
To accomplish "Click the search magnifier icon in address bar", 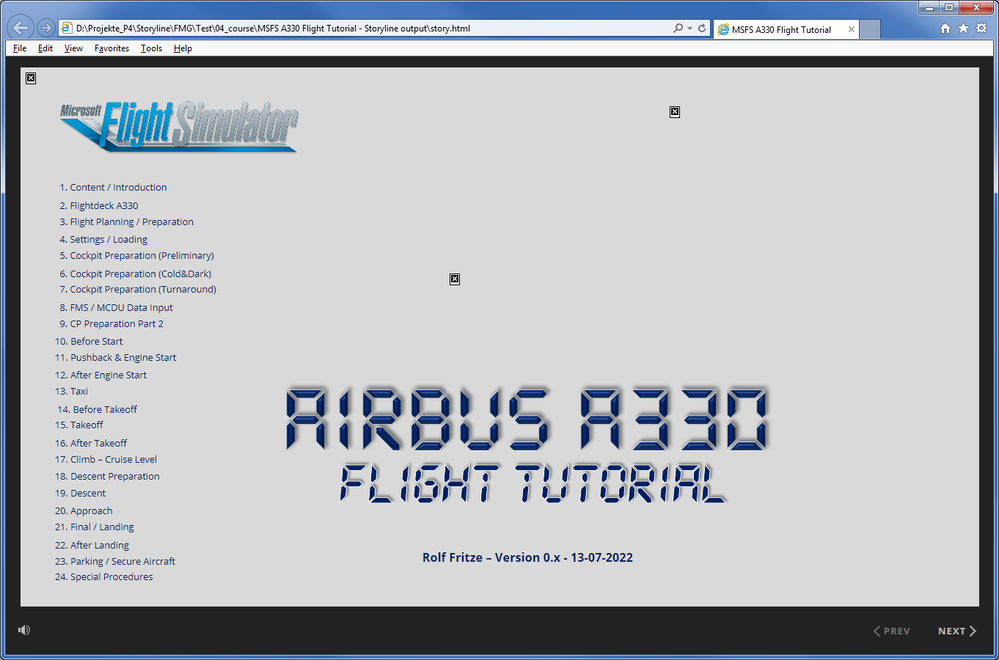I will click(x=678, y=28).
